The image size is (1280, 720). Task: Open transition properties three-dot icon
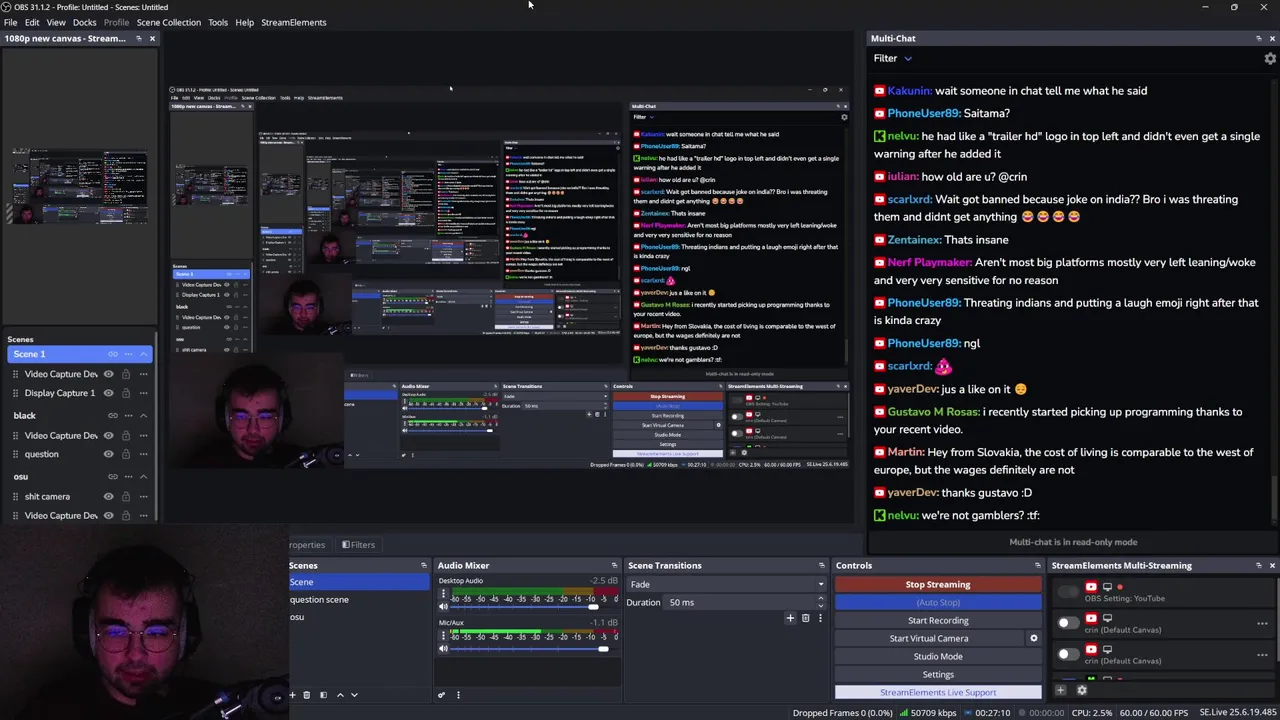point(820,618)
